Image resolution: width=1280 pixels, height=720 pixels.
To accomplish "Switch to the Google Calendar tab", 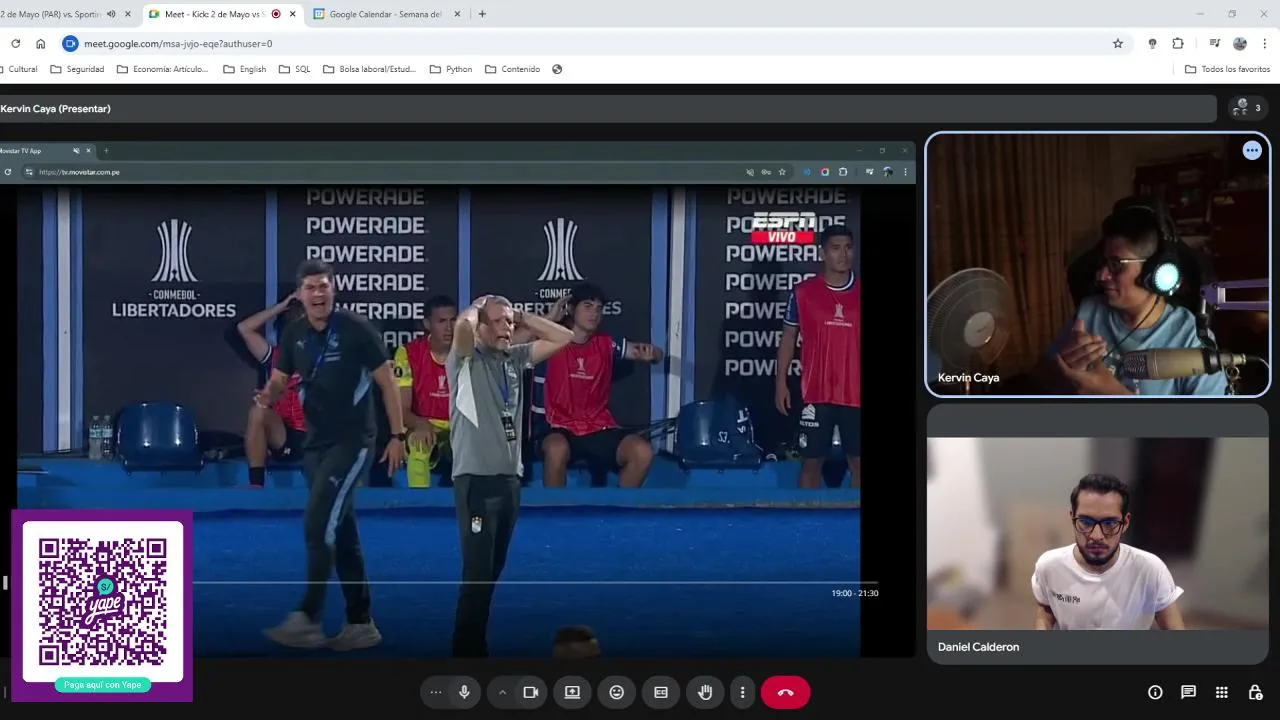I will [x=385, y=14].
